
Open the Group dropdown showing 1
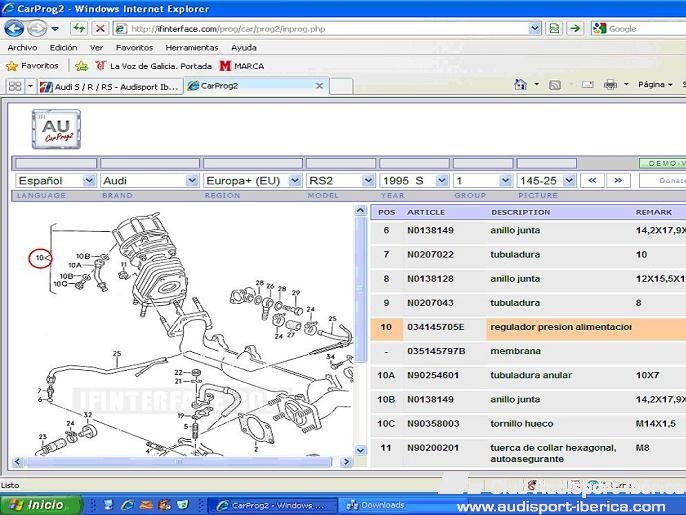point(483,180)
